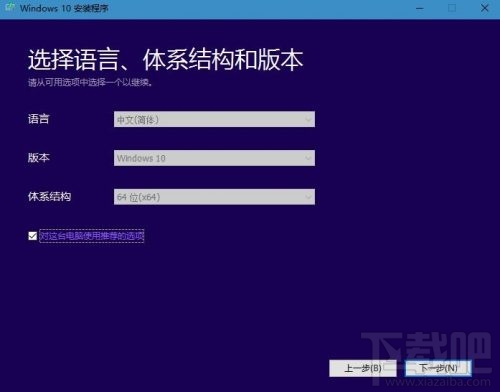Click the 语言 field label

(x=39, y=119)
